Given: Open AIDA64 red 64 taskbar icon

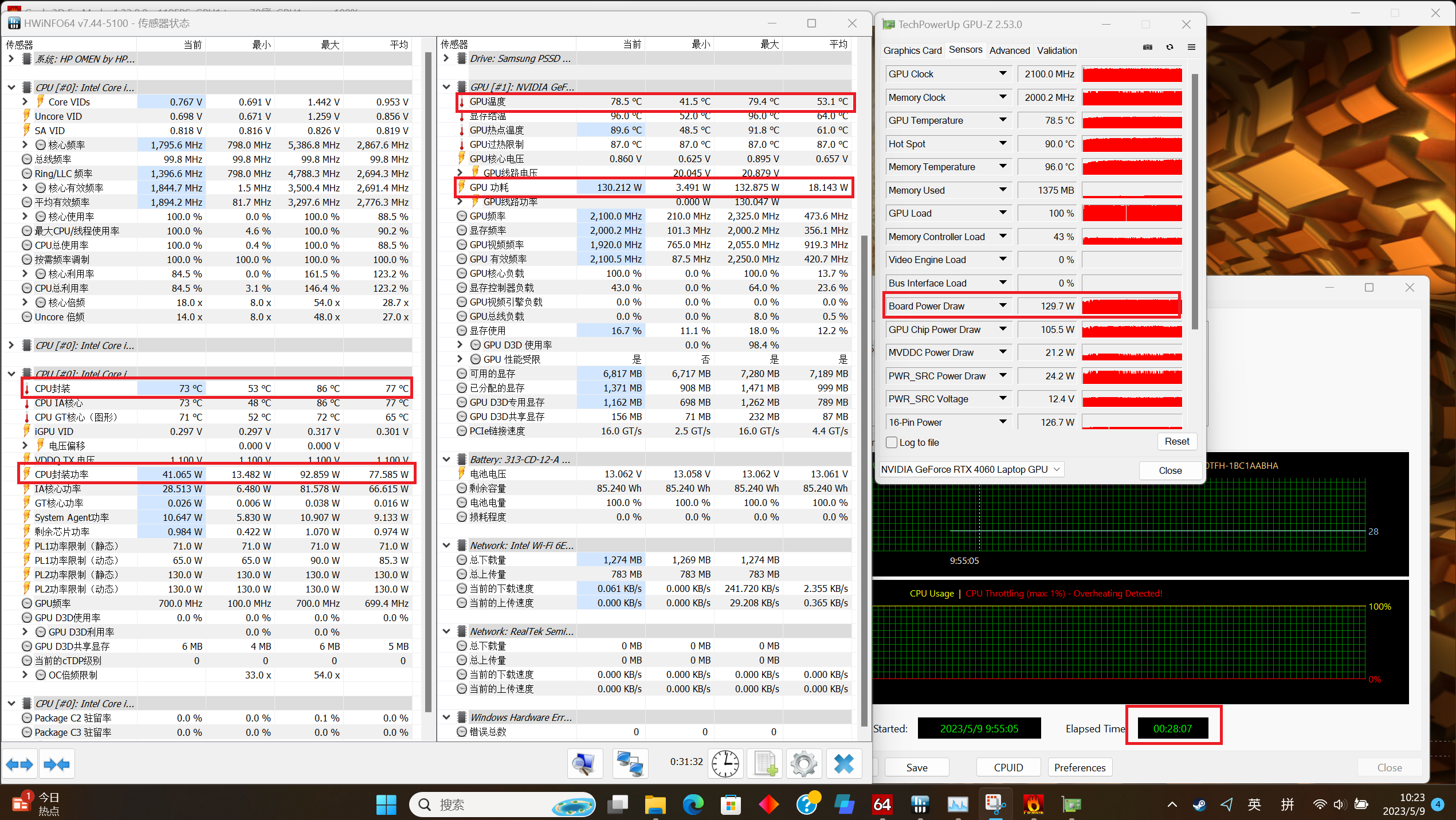Looking at the screenshot, I should coord(882,805).
